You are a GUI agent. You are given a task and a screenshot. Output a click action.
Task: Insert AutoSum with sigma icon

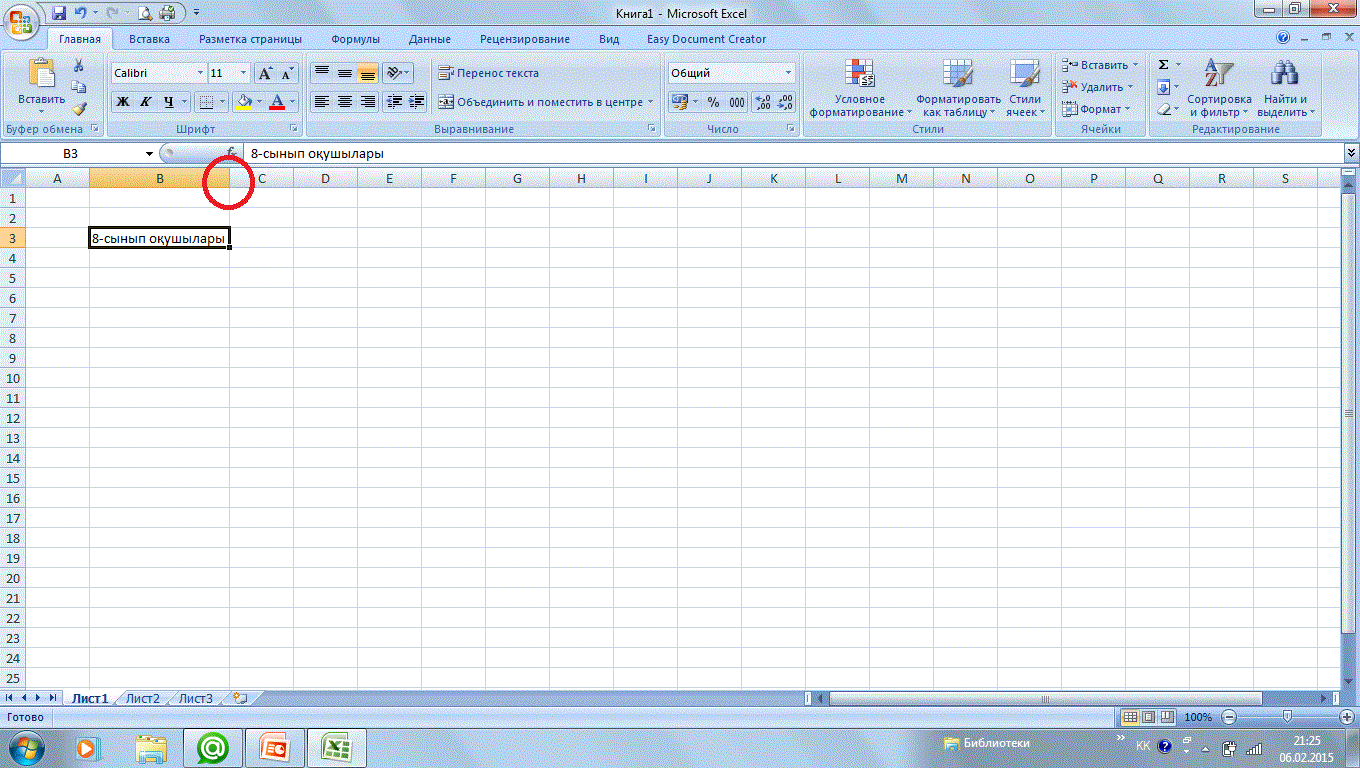[x=1164, y=65]
